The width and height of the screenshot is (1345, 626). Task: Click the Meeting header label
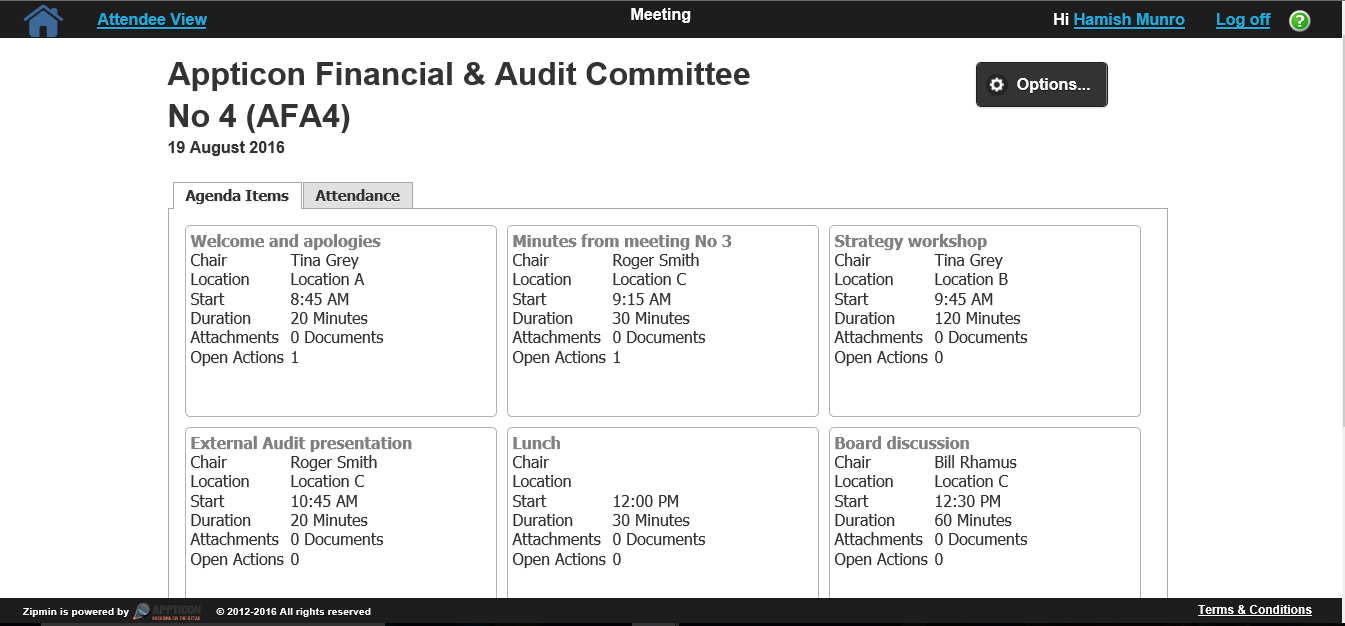(x=660, y=15)
